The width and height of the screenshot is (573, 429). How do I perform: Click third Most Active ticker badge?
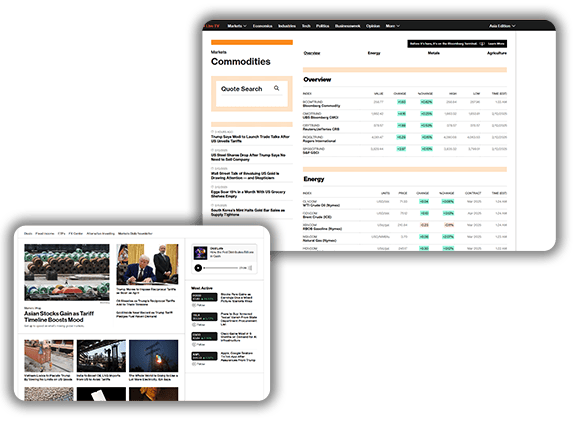pyautogui.click(x=204, y=336)
